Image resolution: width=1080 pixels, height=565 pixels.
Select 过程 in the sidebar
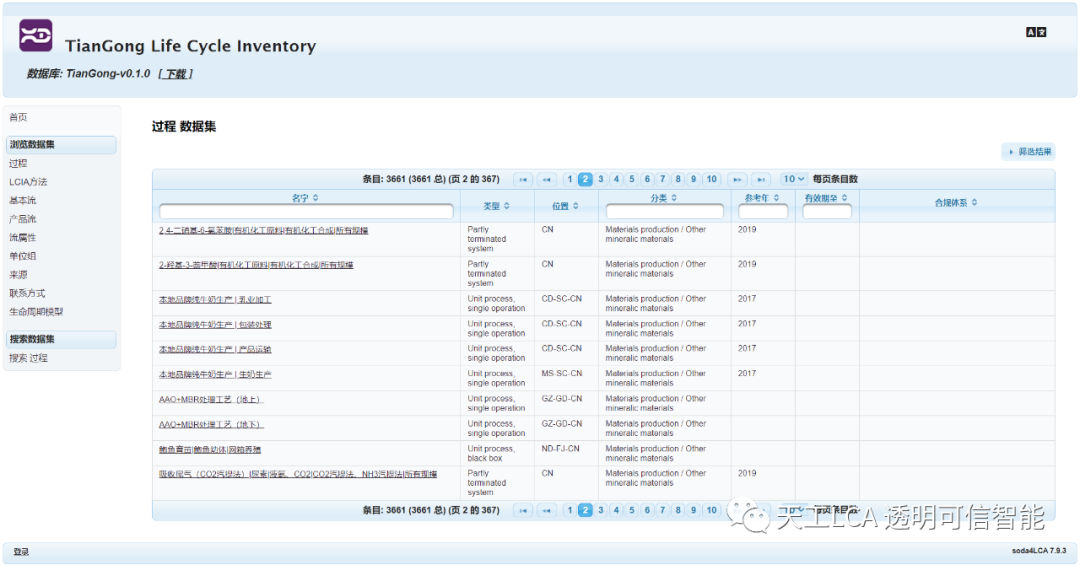(19, 163)
